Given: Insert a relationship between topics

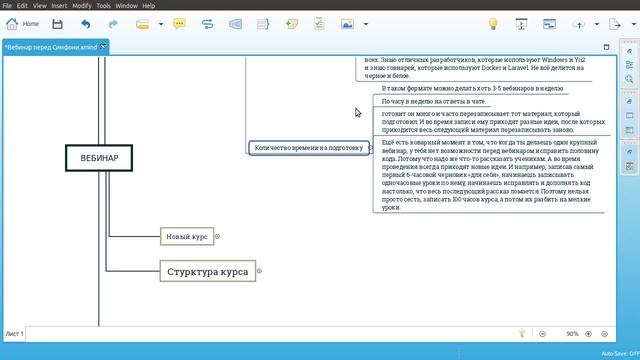Looking at the screenshot, I should coord(207,24).
